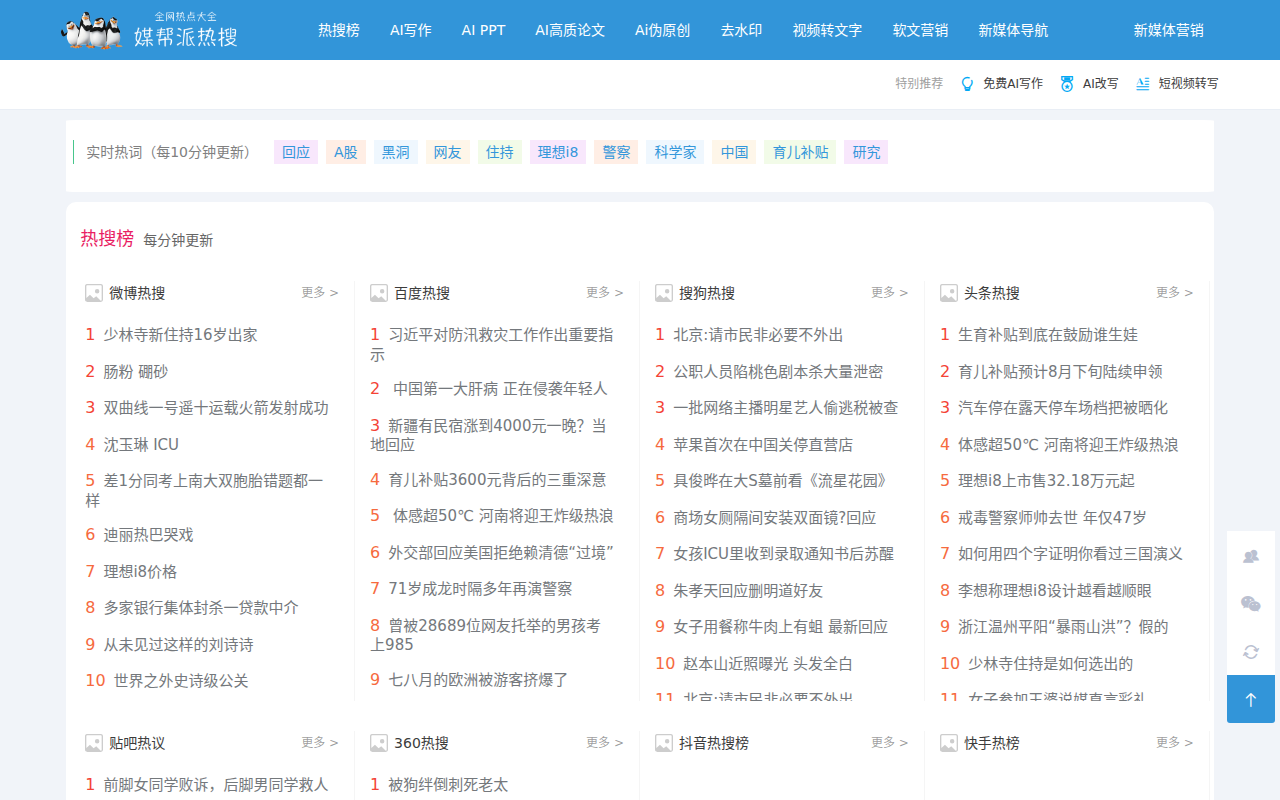Click the back-to-top arrow button
The width and height of the screenshot is (1280, 800).
click(1251, 699)
